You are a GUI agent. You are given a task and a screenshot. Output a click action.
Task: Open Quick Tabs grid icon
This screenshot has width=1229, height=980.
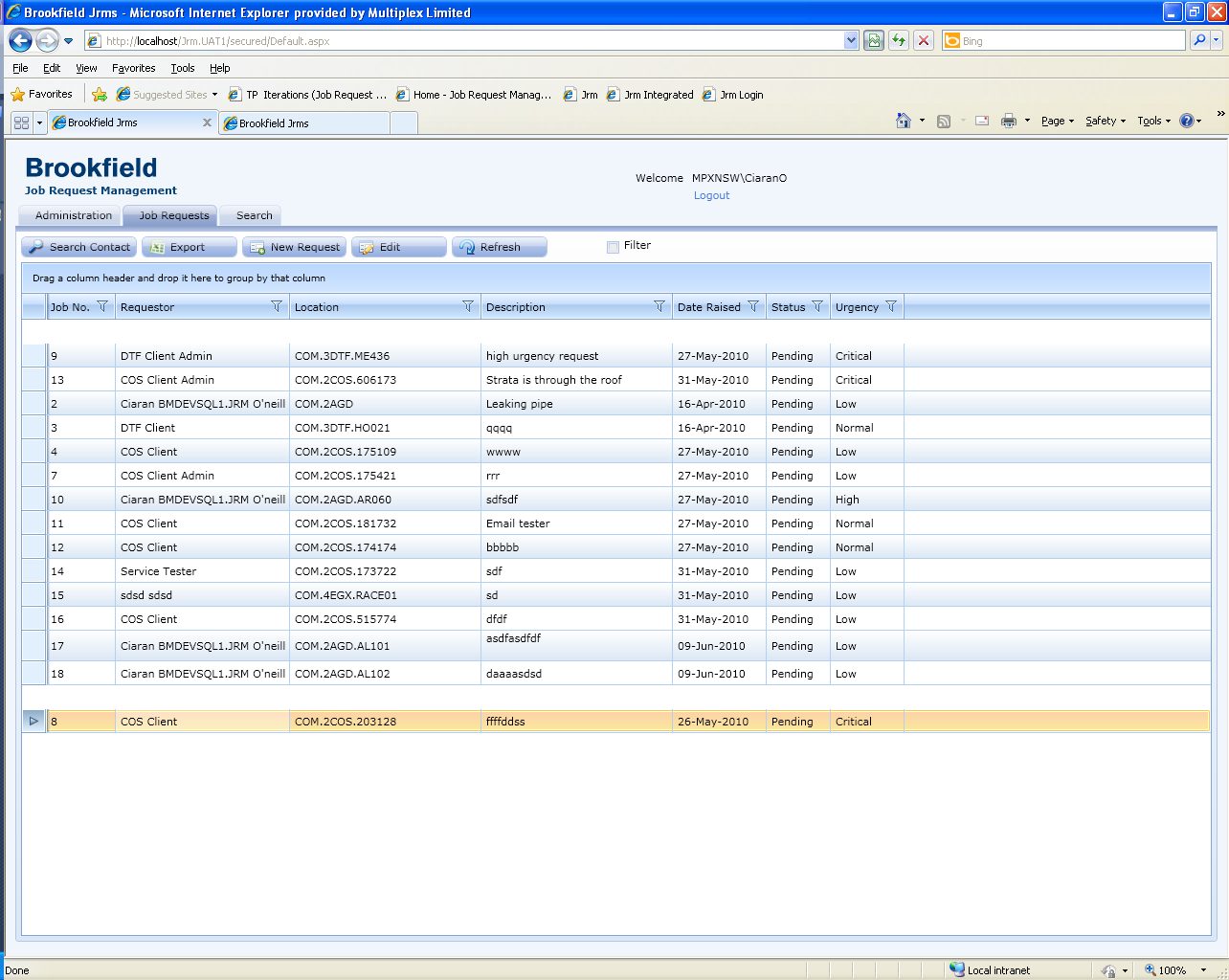click(21, 122)
